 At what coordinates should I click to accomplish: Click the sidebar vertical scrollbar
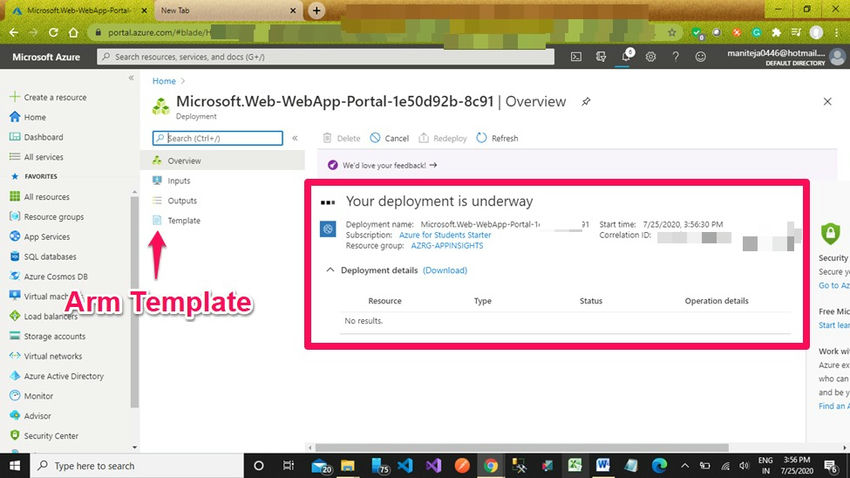134,301
